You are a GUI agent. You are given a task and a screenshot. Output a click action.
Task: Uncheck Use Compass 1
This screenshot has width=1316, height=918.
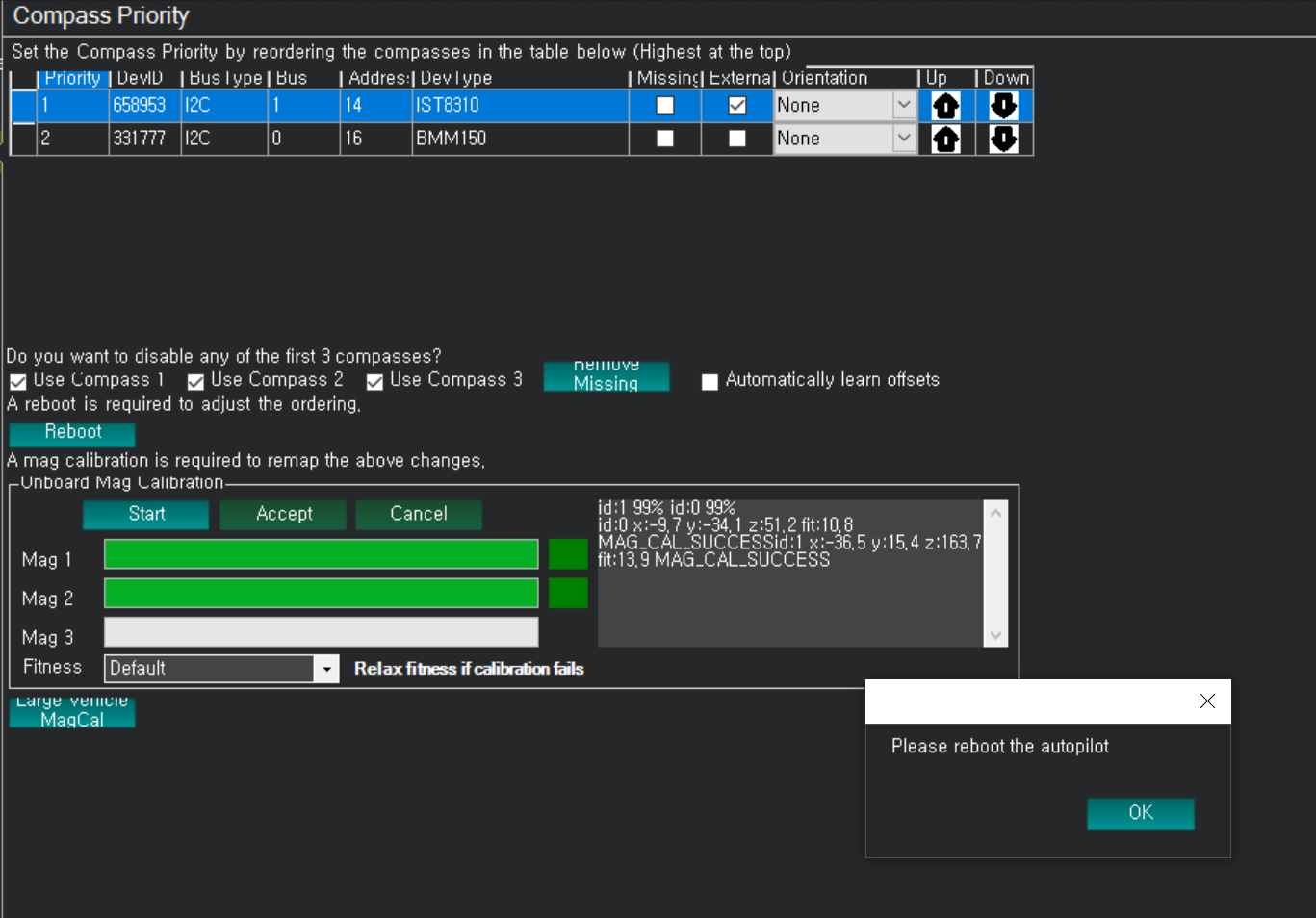pyautogui.click(x=18, y=381)
